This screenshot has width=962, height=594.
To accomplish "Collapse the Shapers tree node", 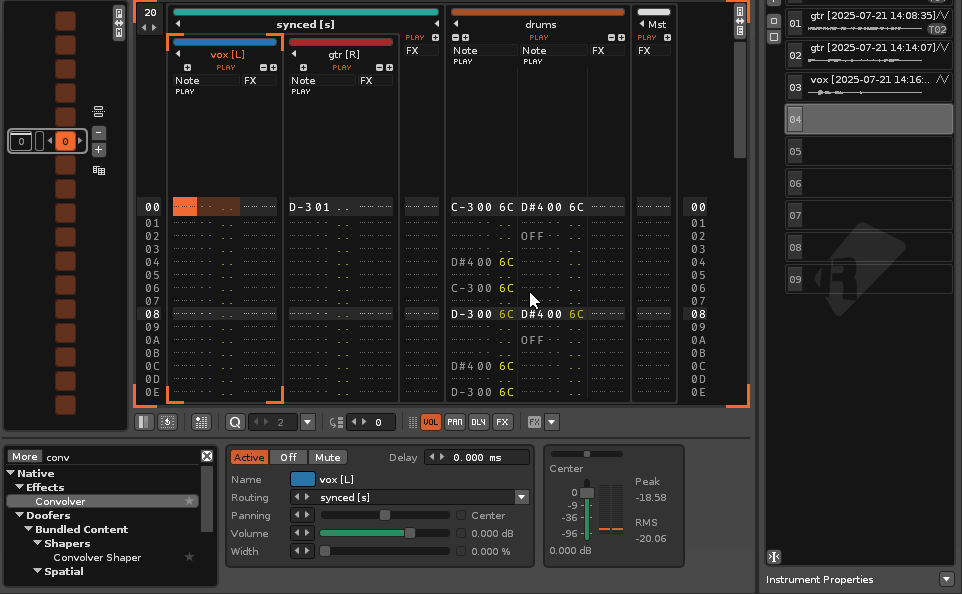I will point(38,543).
